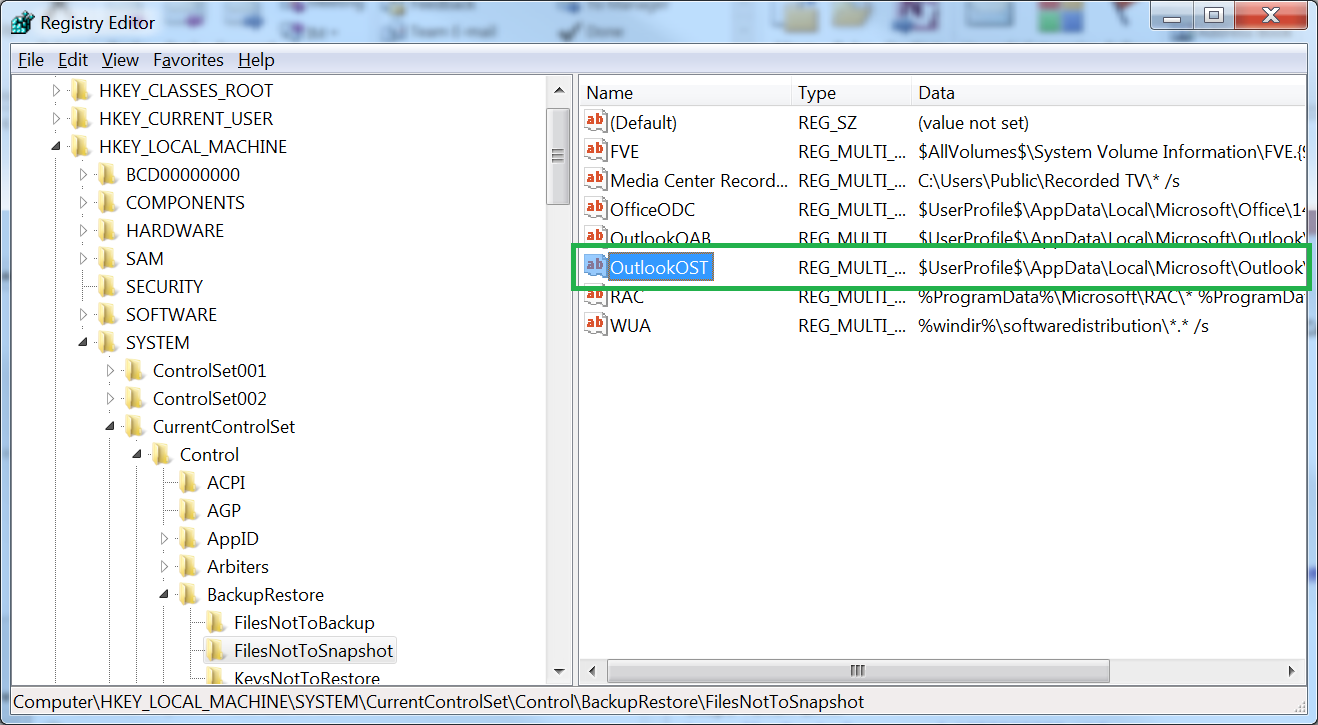1318x725 pixels.
Task: Expand the ControlSet002 node arrow
Action: (110, 399)
